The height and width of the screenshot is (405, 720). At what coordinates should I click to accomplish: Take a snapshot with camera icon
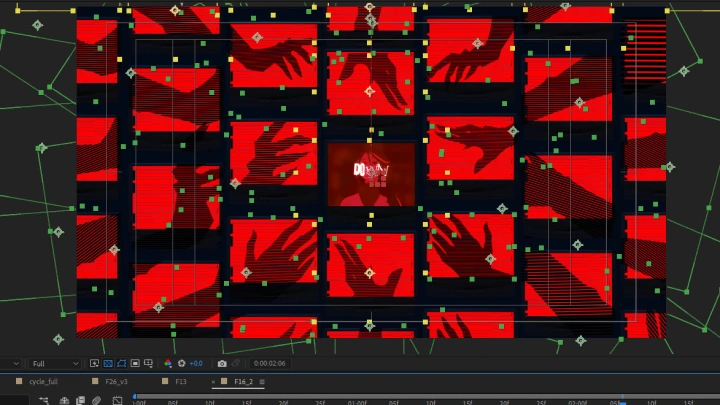pos(222,363)
